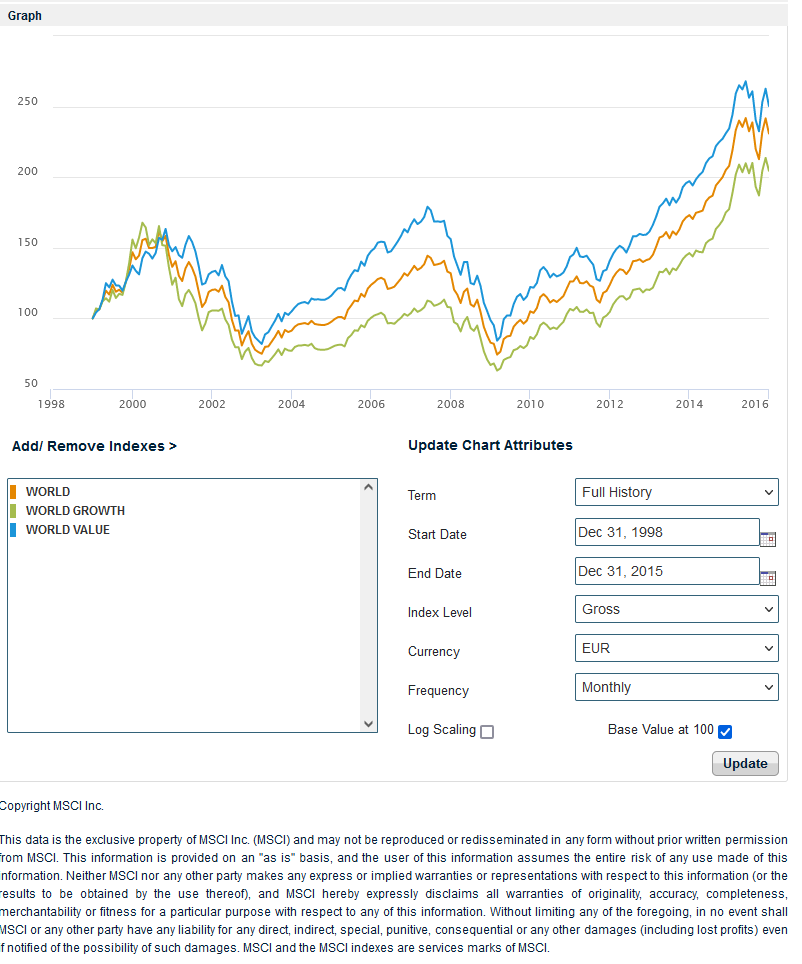The width and height of the screenshot is (802, 964).
Task: Open the Start Date calendar picker icon
Action: (x=768, y=539)
